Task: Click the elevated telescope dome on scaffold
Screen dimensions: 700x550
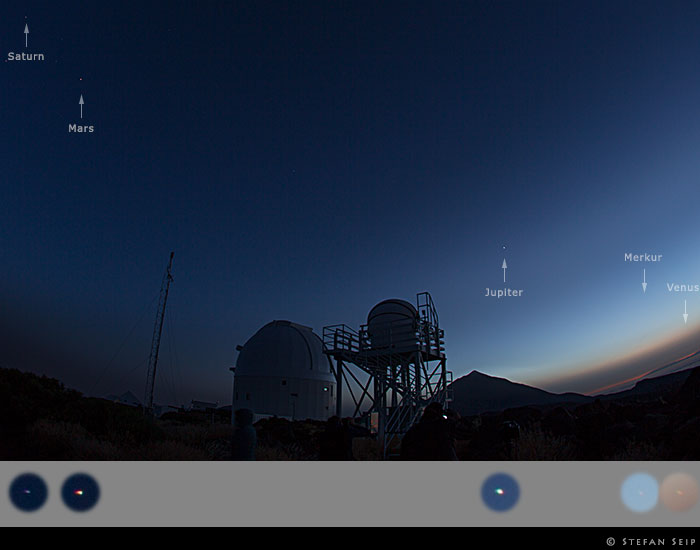Action: pos(392,324)
